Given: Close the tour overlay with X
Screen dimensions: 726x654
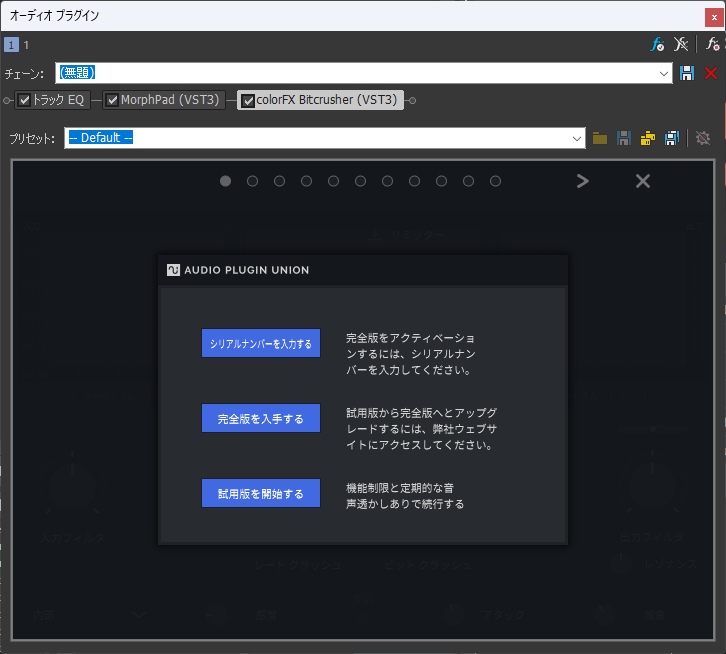Looking at the screenshot, I should [x=643, y=181].
